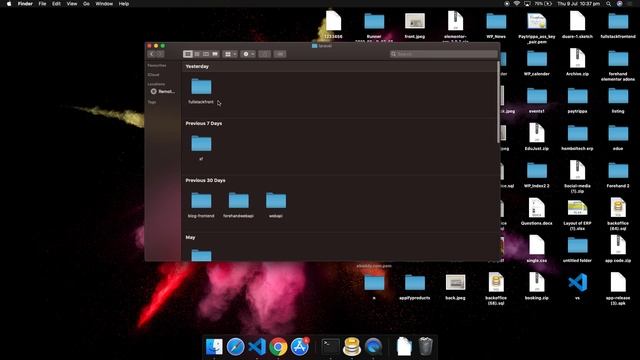The image size is (640, 360).
Task: Open Sequel Pro from the Dock
Action: (x=352, y=347)
